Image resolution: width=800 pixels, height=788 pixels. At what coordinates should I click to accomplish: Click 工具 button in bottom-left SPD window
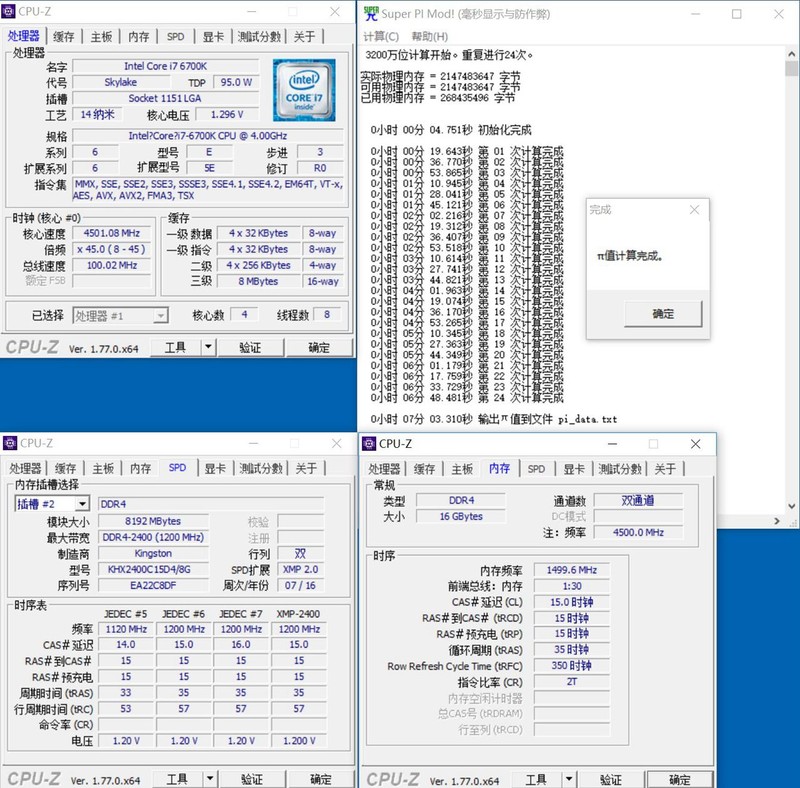point(177,779)
